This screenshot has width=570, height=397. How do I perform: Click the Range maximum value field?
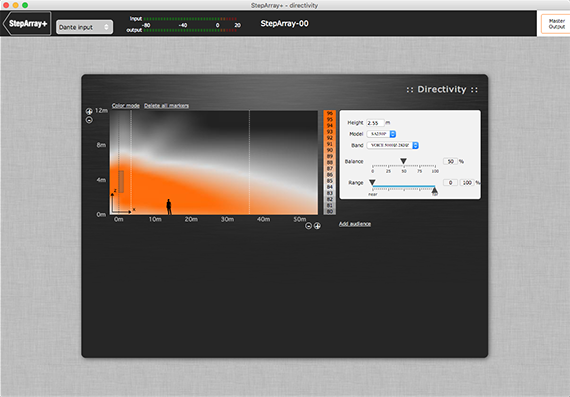pyautogui.click(x=467, y=183)
